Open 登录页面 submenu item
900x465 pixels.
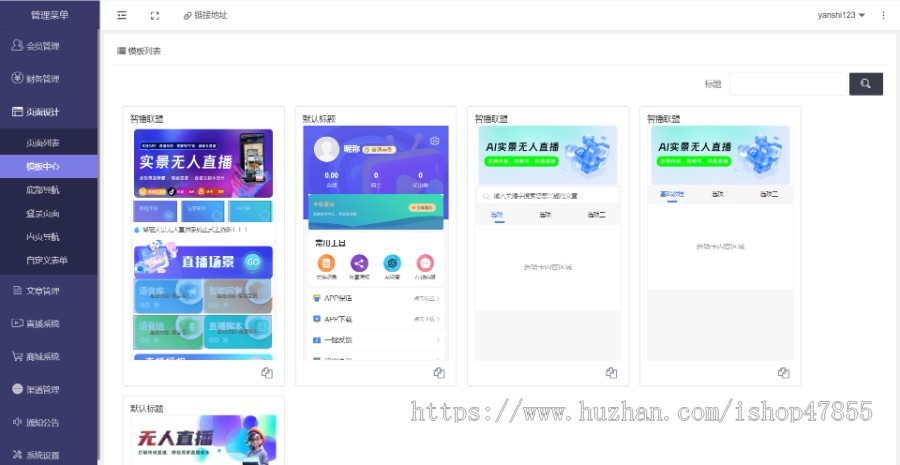point(49,214)
